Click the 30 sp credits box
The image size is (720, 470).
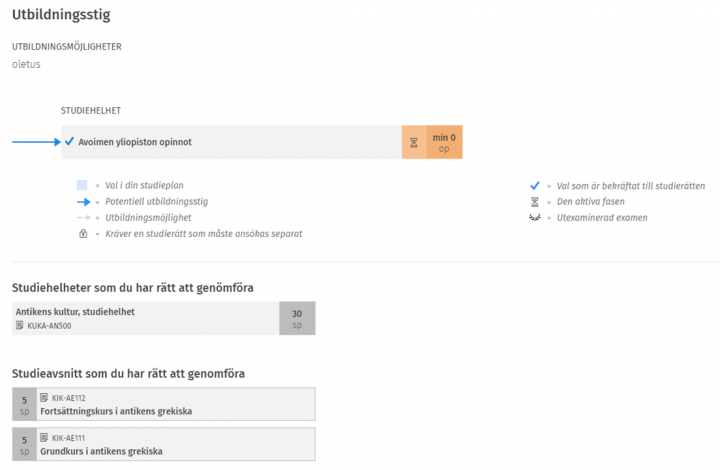[297, 318]
